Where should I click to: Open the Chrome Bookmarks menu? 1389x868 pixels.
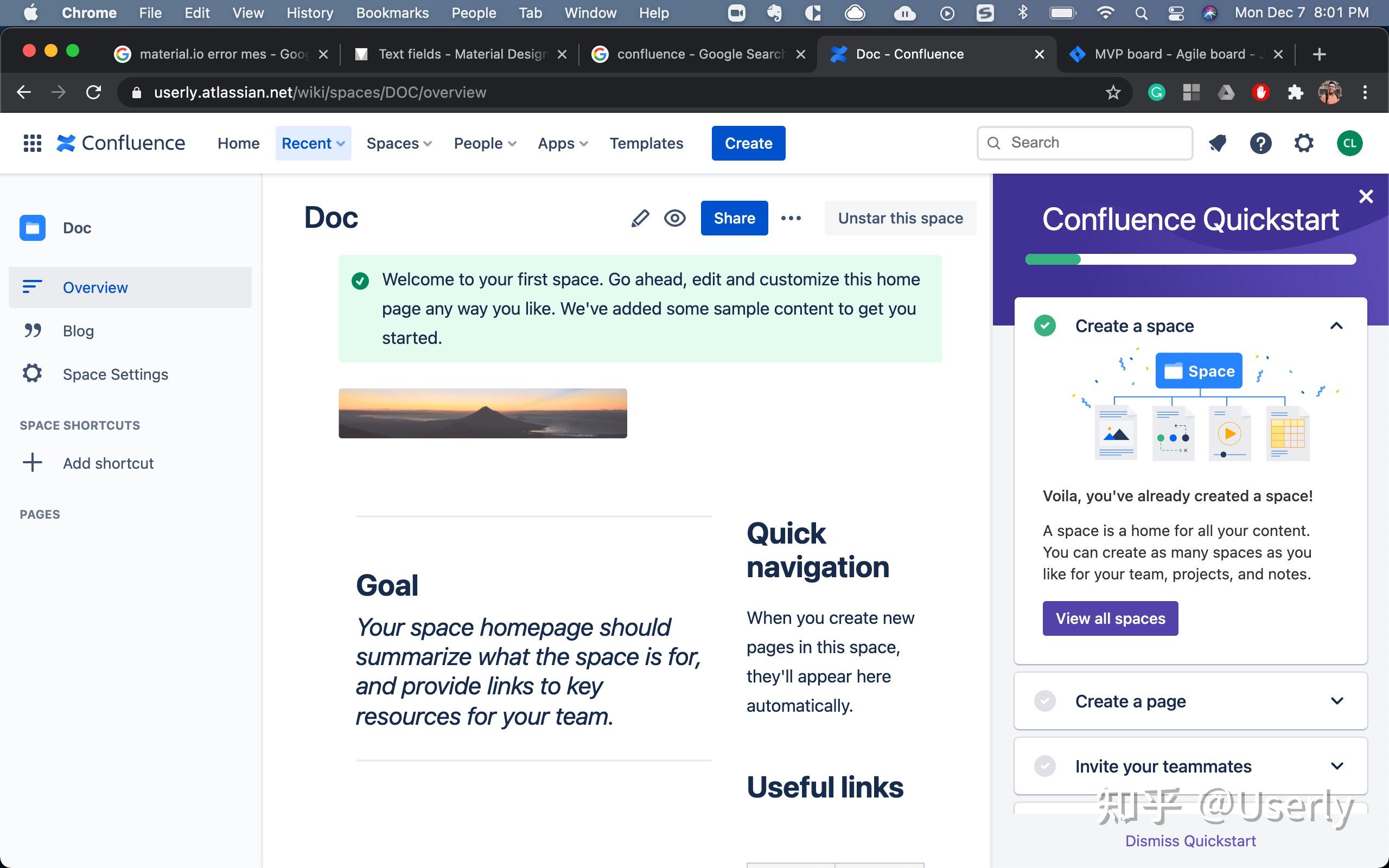(392, 12)
